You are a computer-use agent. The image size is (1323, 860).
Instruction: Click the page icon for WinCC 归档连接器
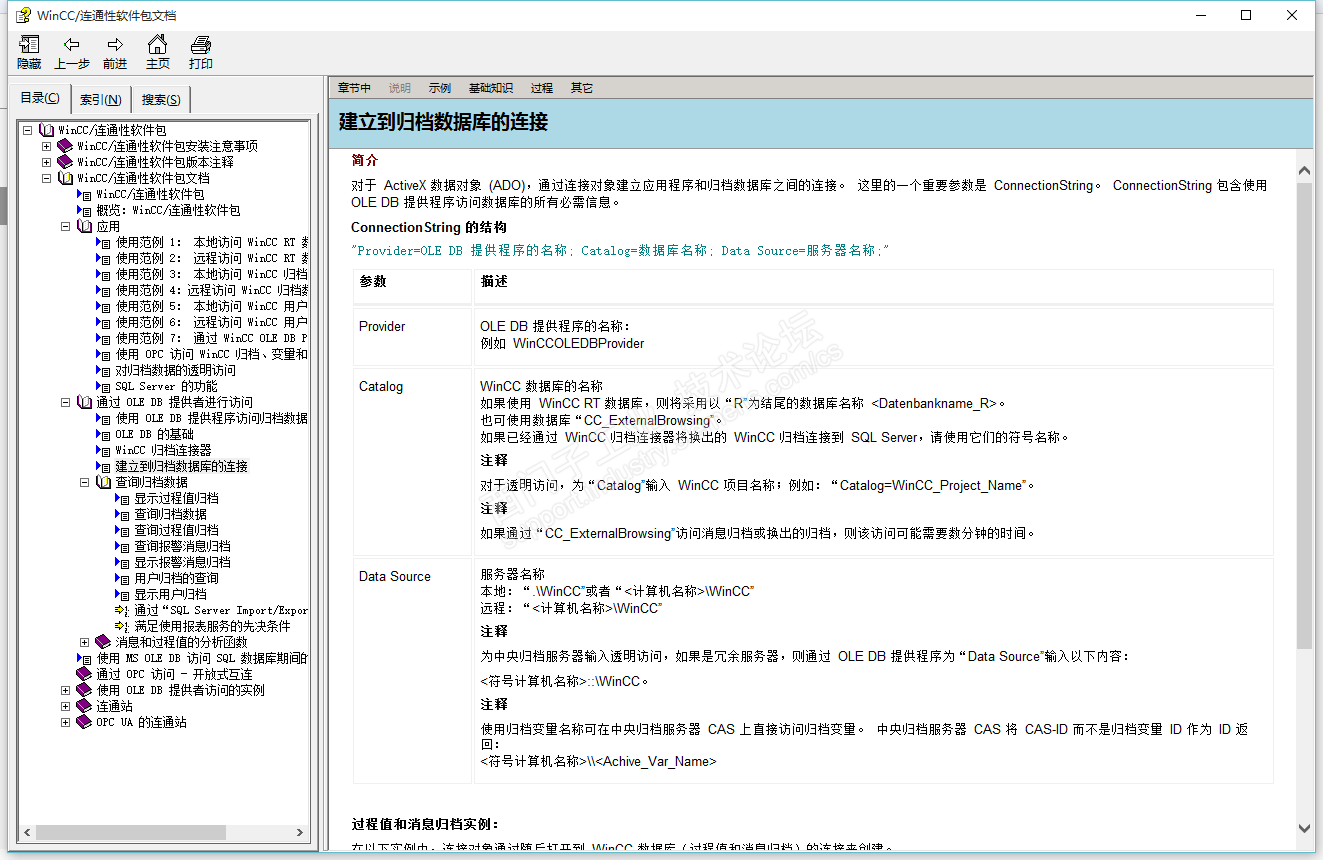103,450
